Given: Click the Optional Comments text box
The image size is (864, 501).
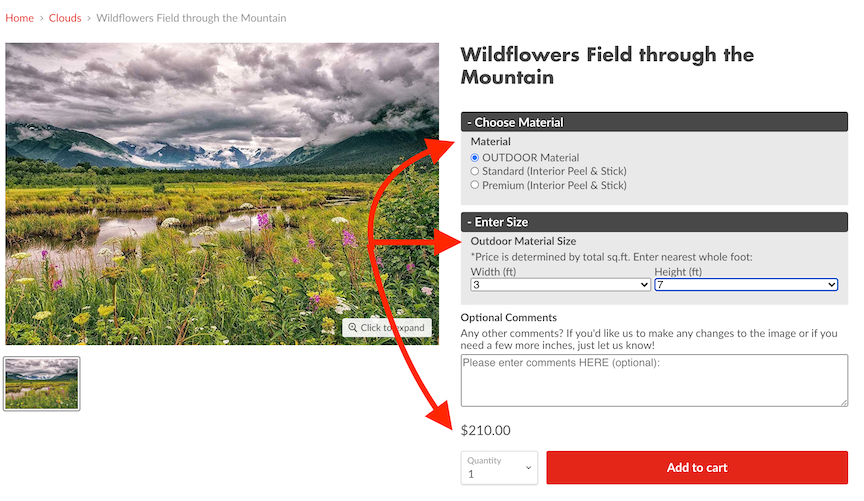Looking at the screenshot, I should [x=654, y=380].
